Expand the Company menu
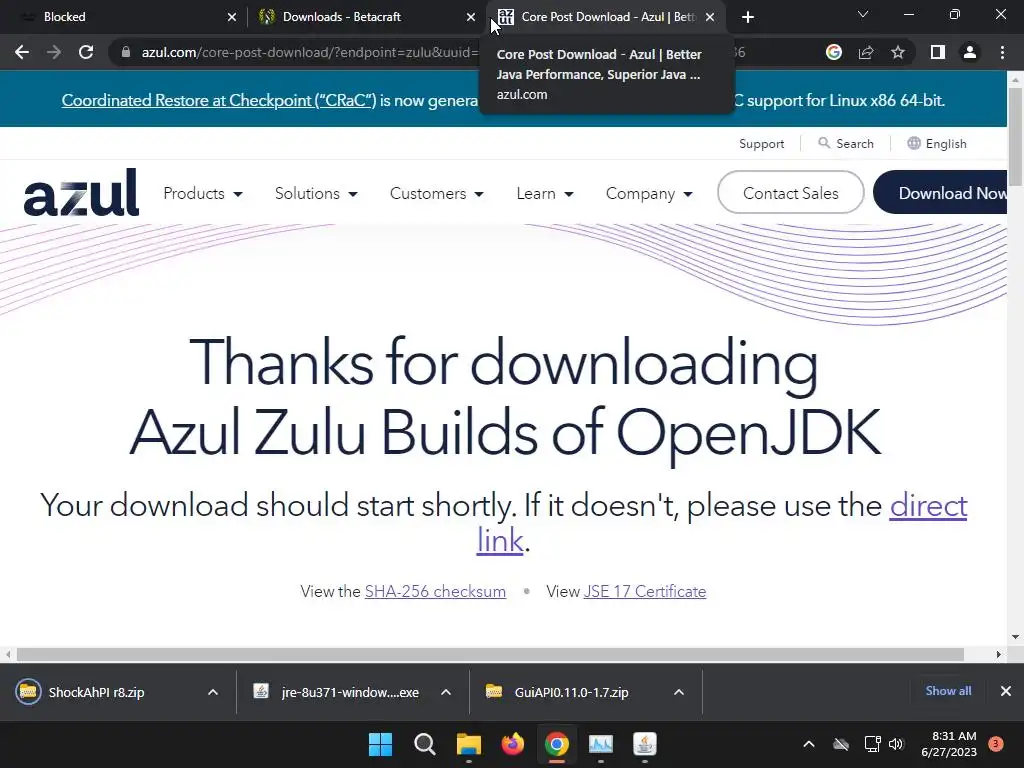The height and width of the screenshot is (768, 1024). click(x=649, y=194)
